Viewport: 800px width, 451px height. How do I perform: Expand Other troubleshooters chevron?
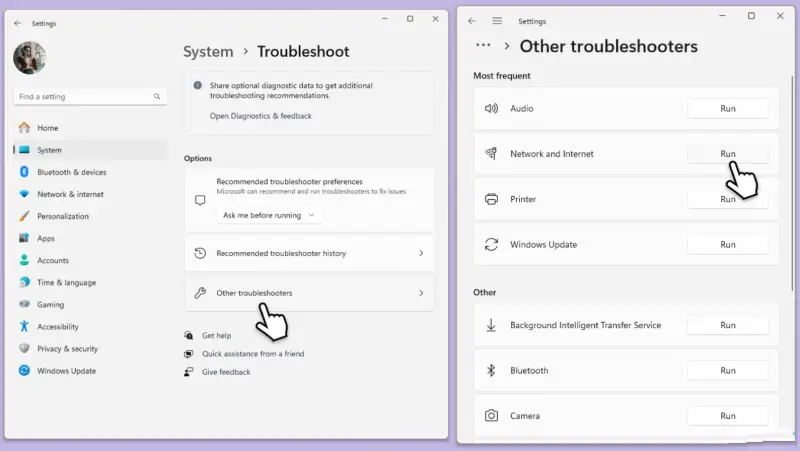421,293
